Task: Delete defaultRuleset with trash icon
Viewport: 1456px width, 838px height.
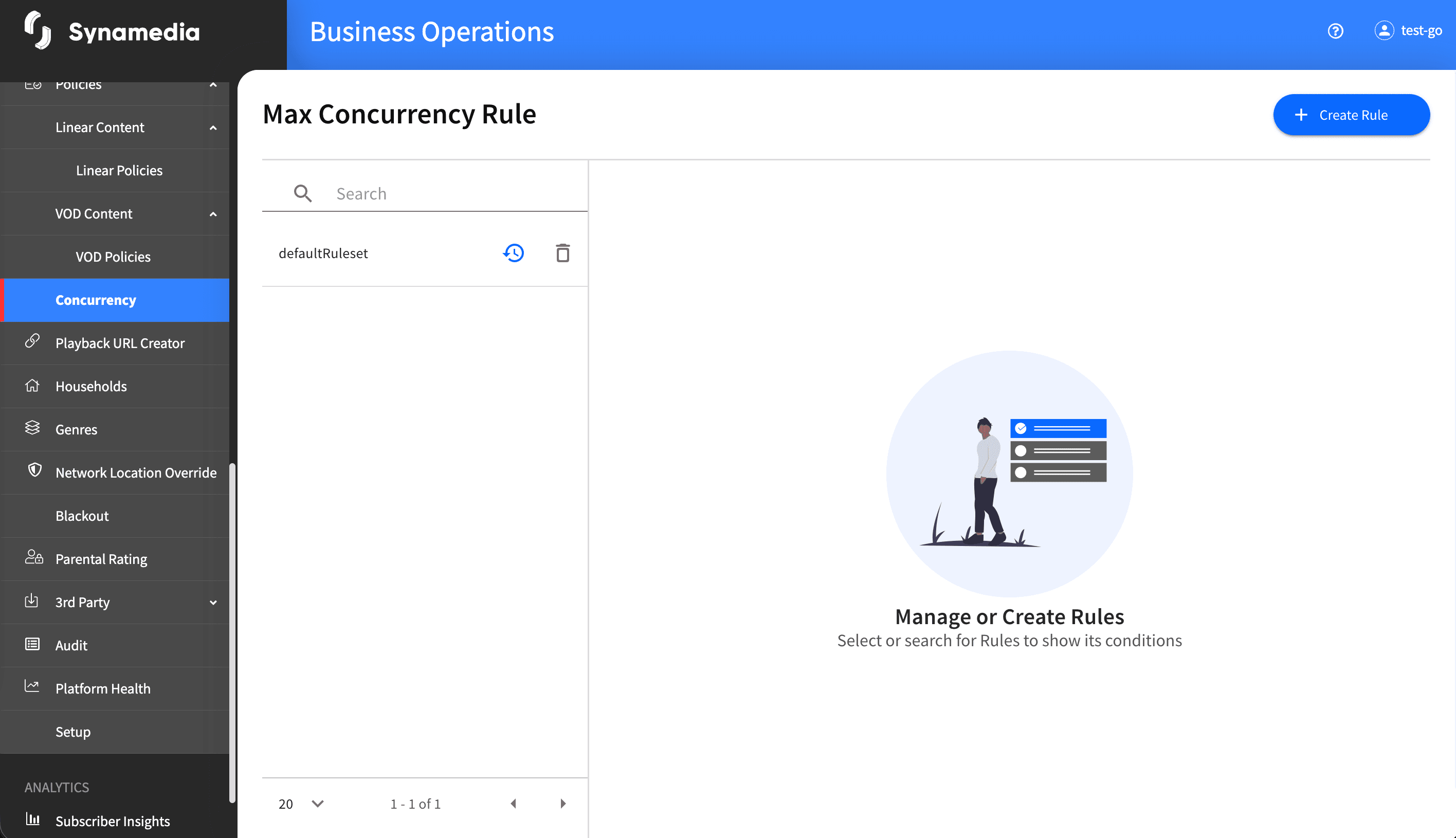Action: 563,252
